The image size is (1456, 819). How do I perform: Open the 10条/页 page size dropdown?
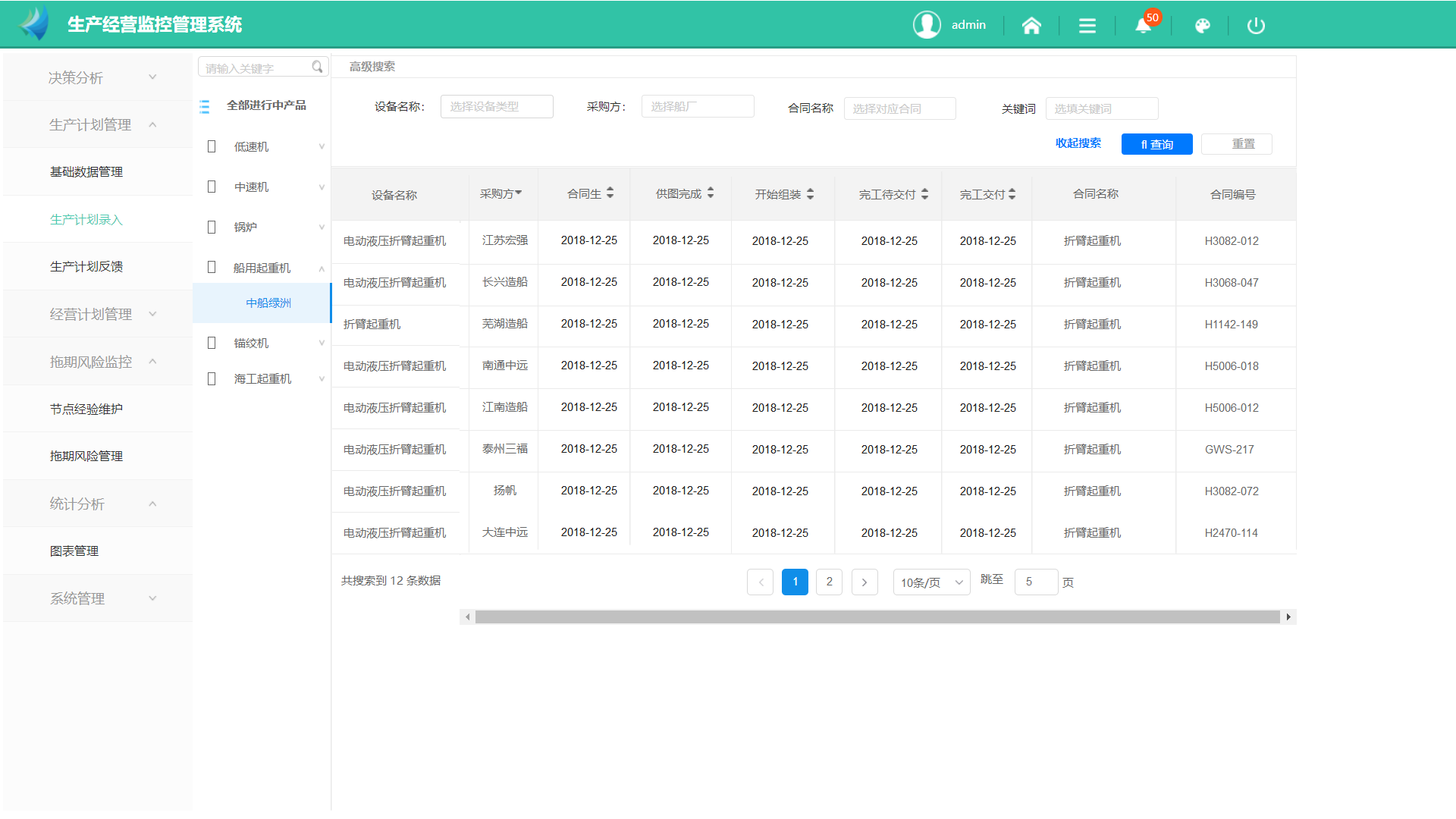point(931,582)
